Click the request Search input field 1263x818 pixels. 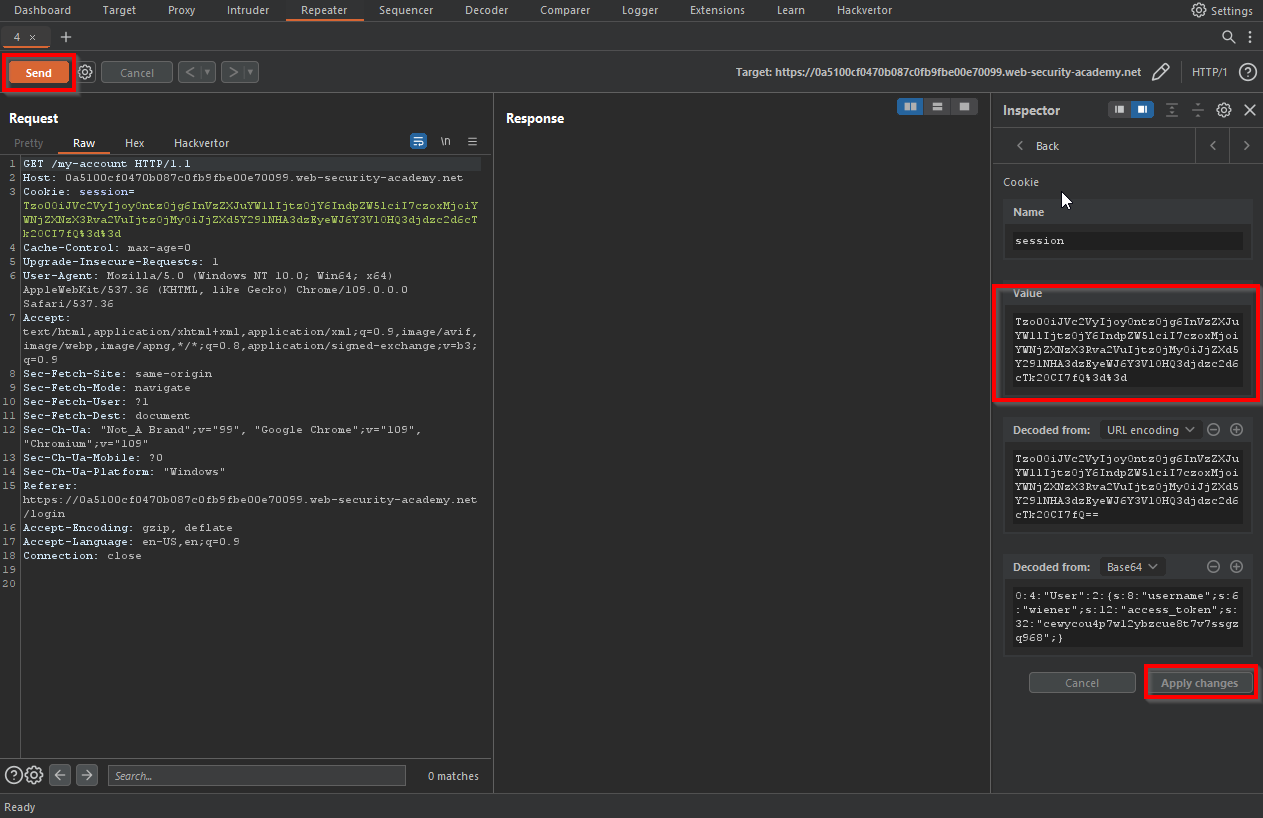pos(256,775)
